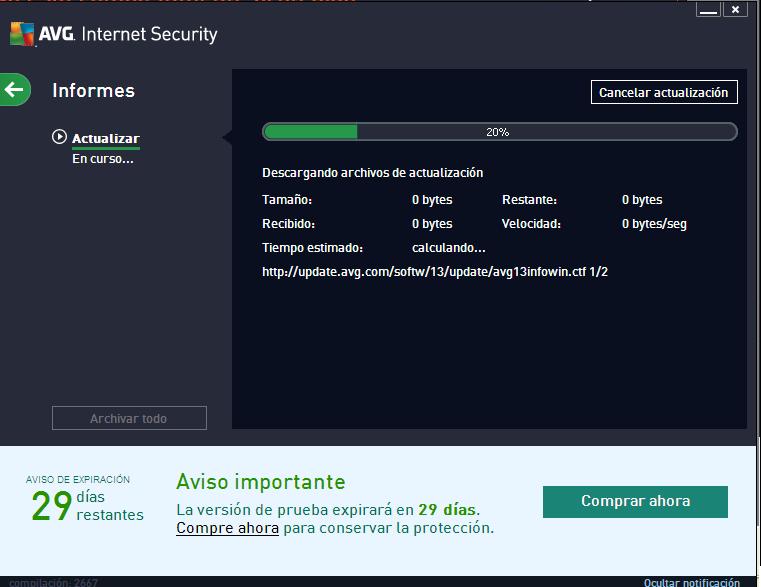Click the Aviso importante heading

click(261, 482)
